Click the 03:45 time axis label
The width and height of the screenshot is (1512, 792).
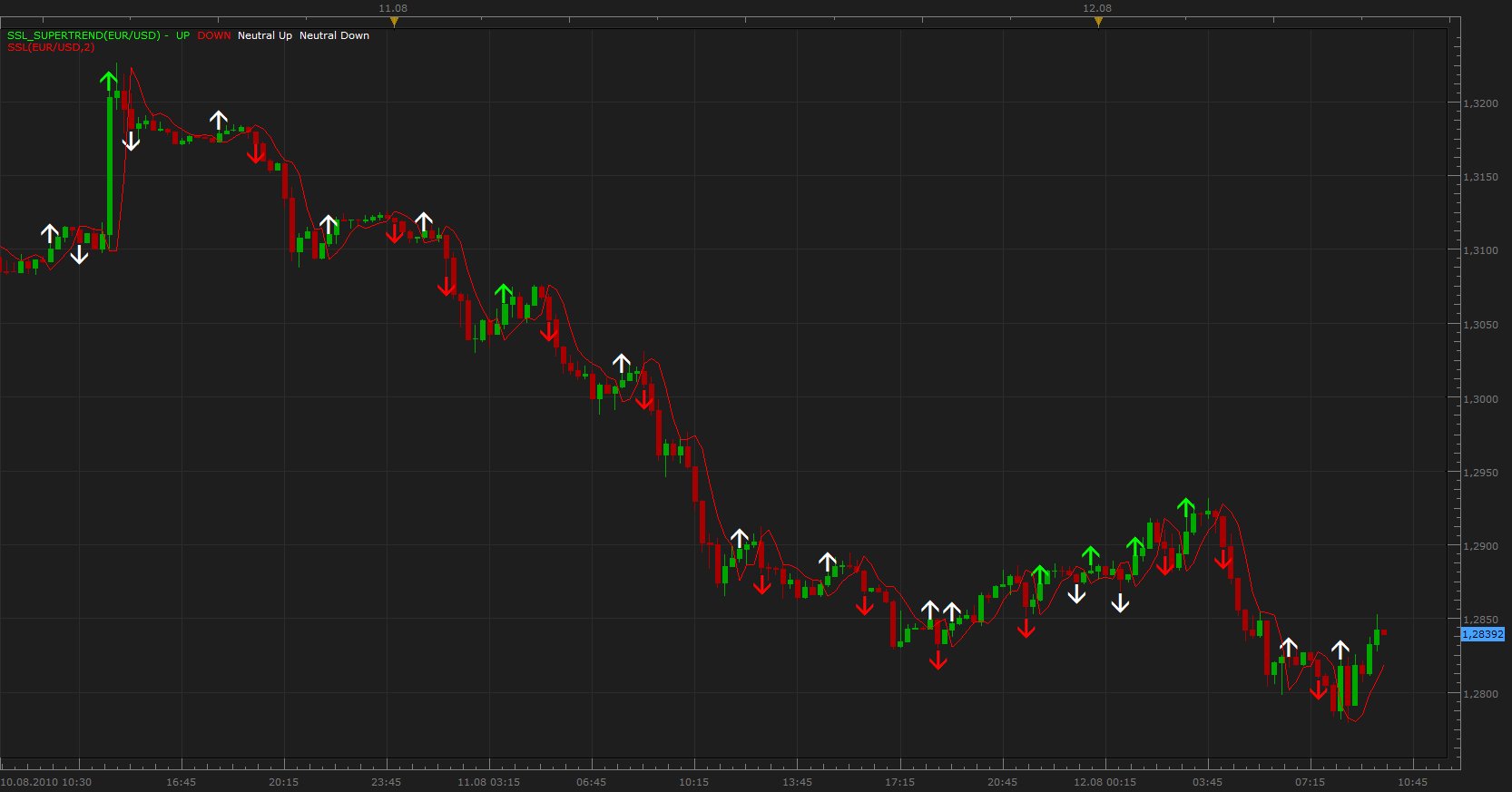tap(1207, 782)
